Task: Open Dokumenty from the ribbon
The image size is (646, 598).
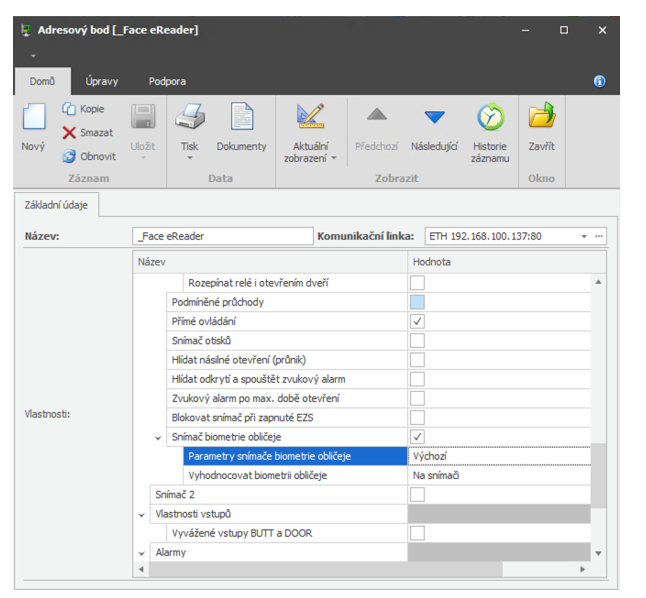Action: [242, 118]
